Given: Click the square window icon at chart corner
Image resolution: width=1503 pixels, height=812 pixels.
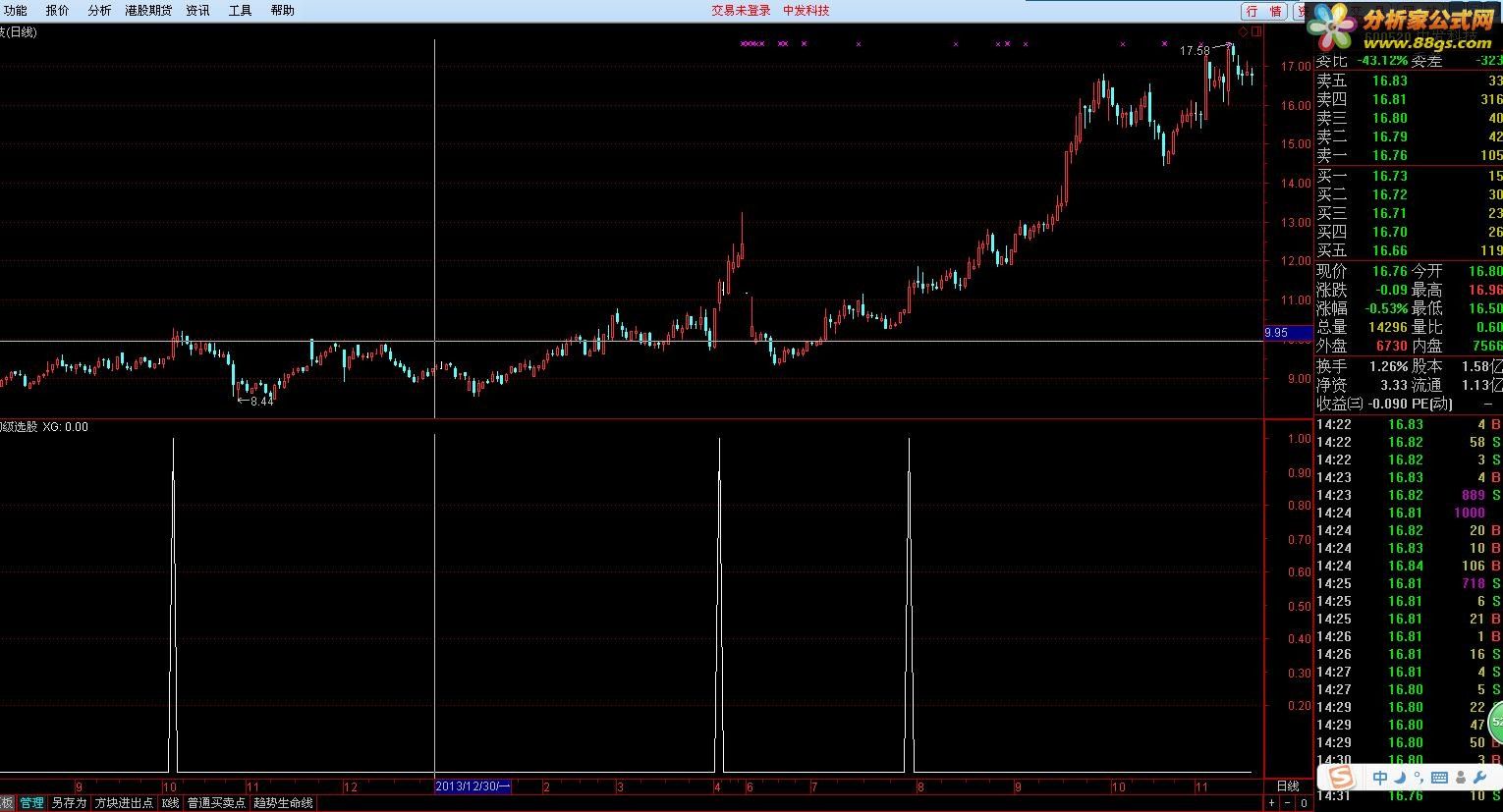Looking at the screenshot, I should [1256, 32].
